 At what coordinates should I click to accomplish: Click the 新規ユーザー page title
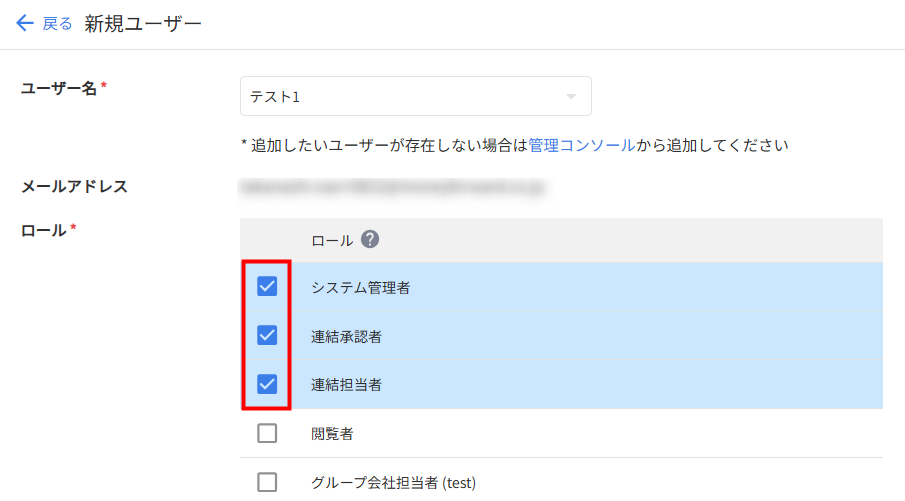pyautogui.click(x=143, y=24)
